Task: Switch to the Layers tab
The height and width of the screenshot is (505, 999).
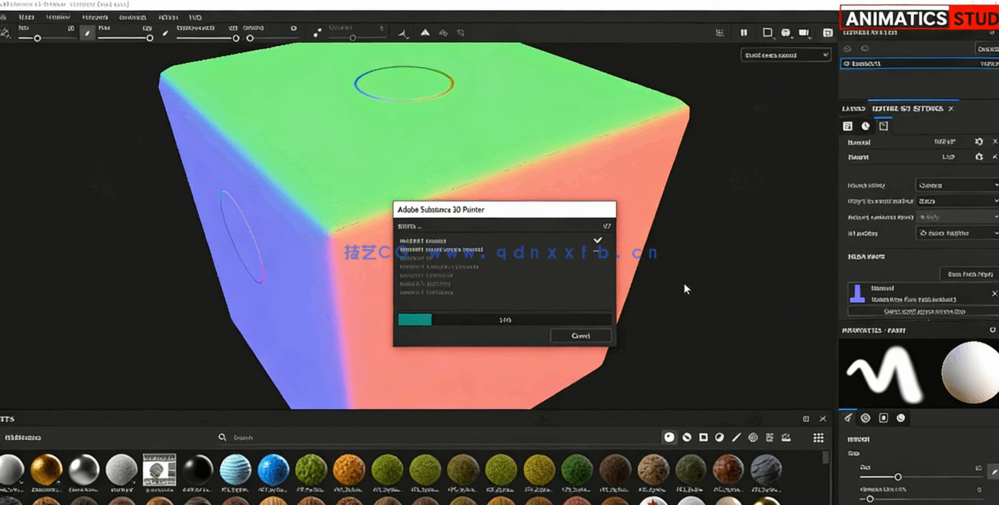Action: (853, 108)
